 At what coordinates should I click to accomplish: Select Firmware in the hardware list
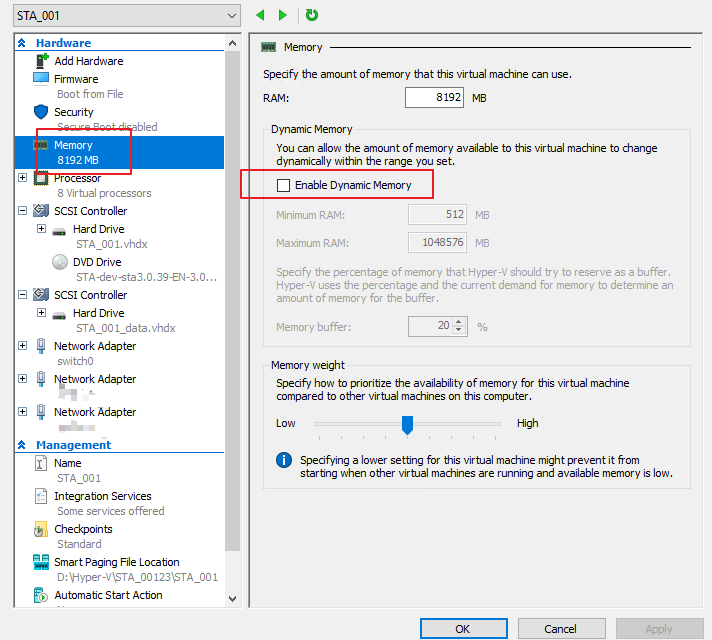[76, 79]
